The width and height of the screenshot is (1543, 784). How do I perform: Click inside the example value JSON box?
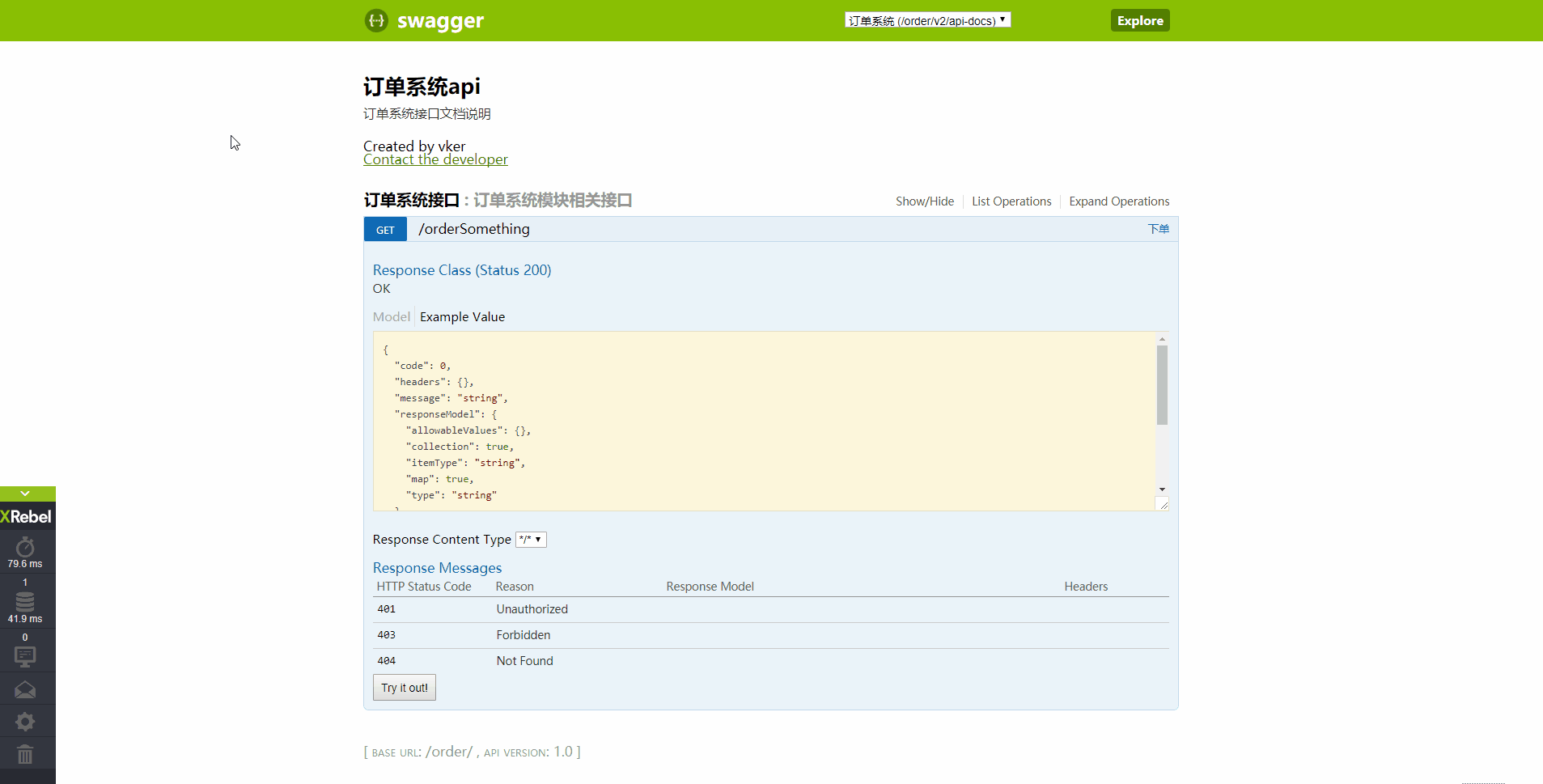tap(765, 422)
